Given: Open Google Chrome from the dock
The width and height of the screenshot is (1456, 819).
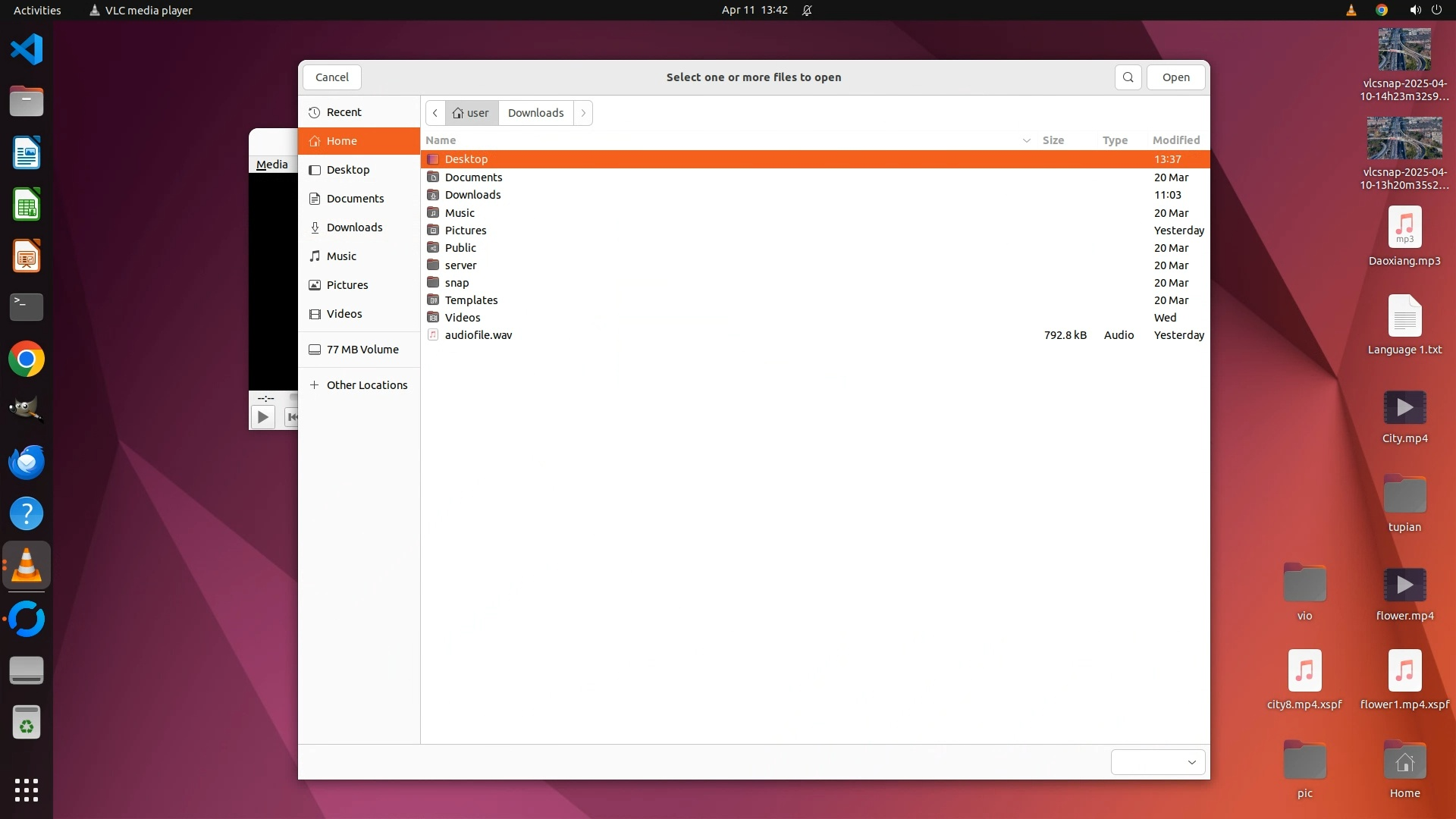Looking at the screenshot, I should pyautogui.click(x=27, y=359).
